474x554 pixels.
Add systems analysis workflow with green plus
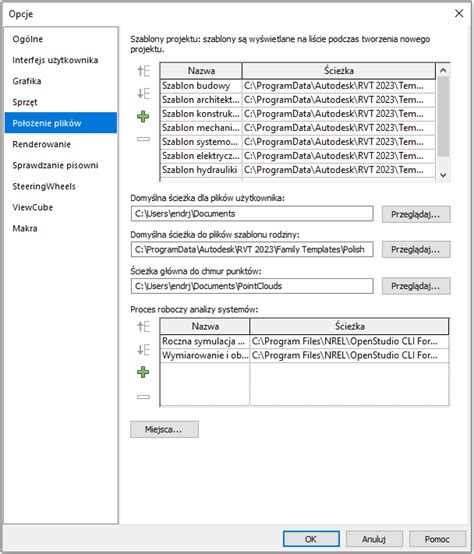pos(143,372)
